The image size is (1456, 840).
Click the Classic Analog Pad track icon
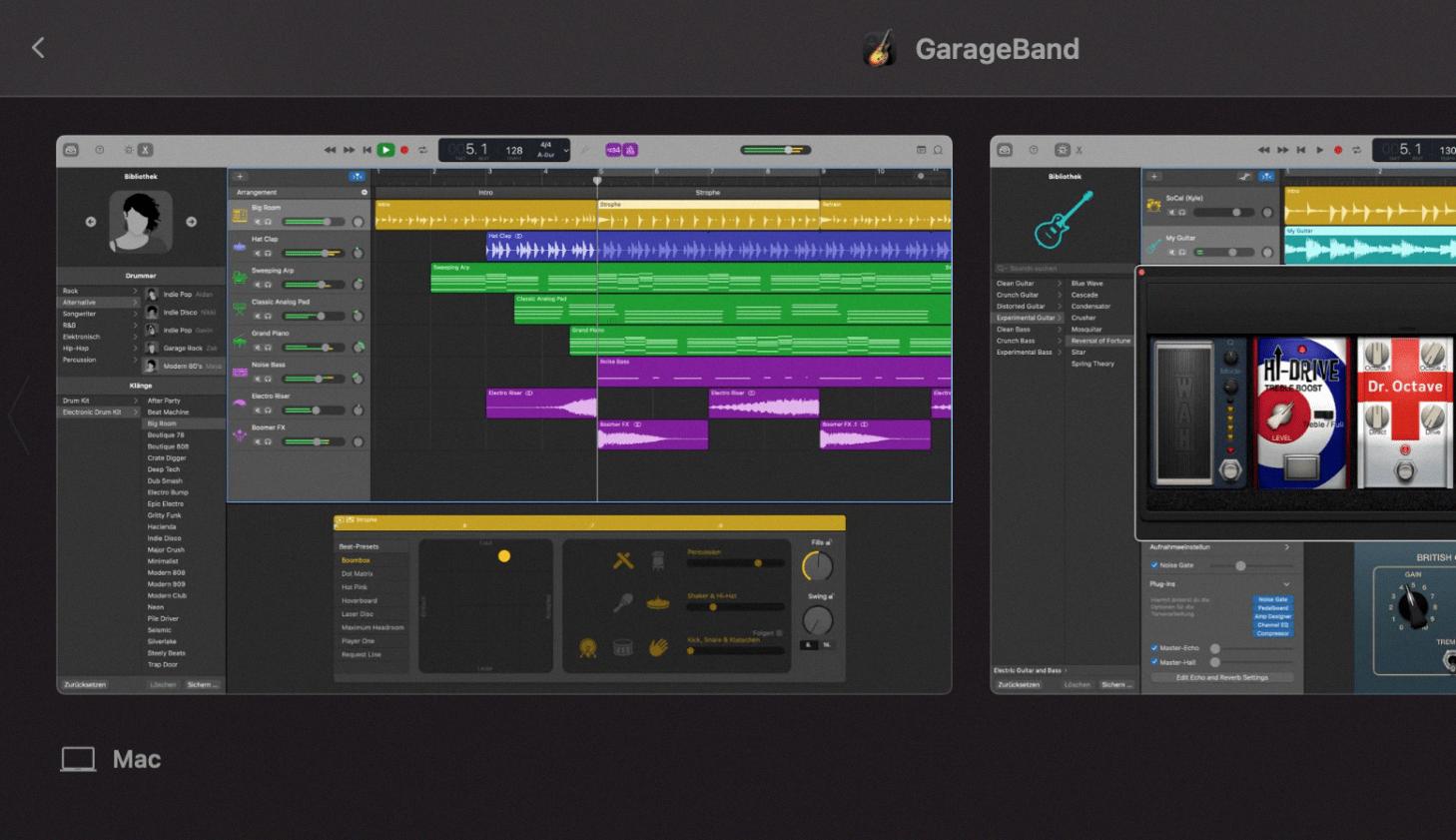[x=240, y=309]
